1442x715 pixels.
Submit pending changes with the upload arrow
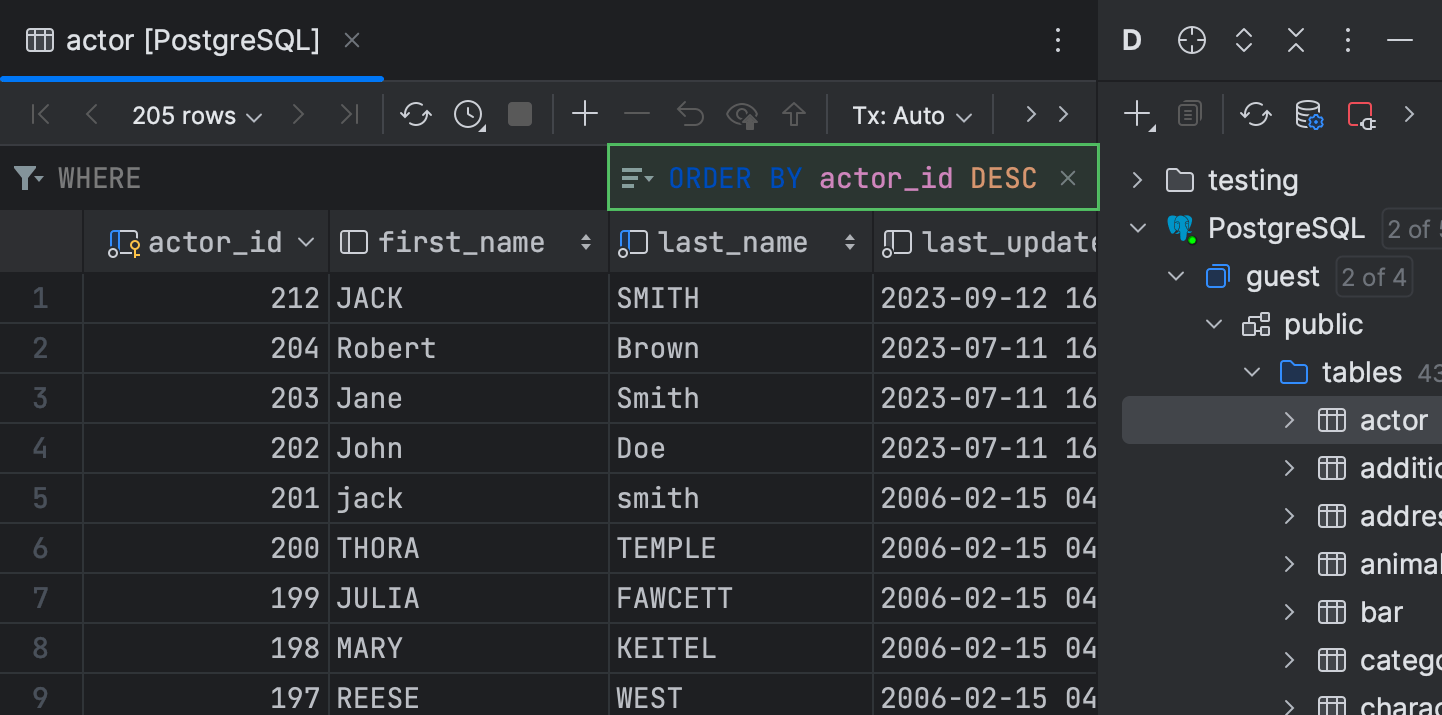tap(794, 114)
